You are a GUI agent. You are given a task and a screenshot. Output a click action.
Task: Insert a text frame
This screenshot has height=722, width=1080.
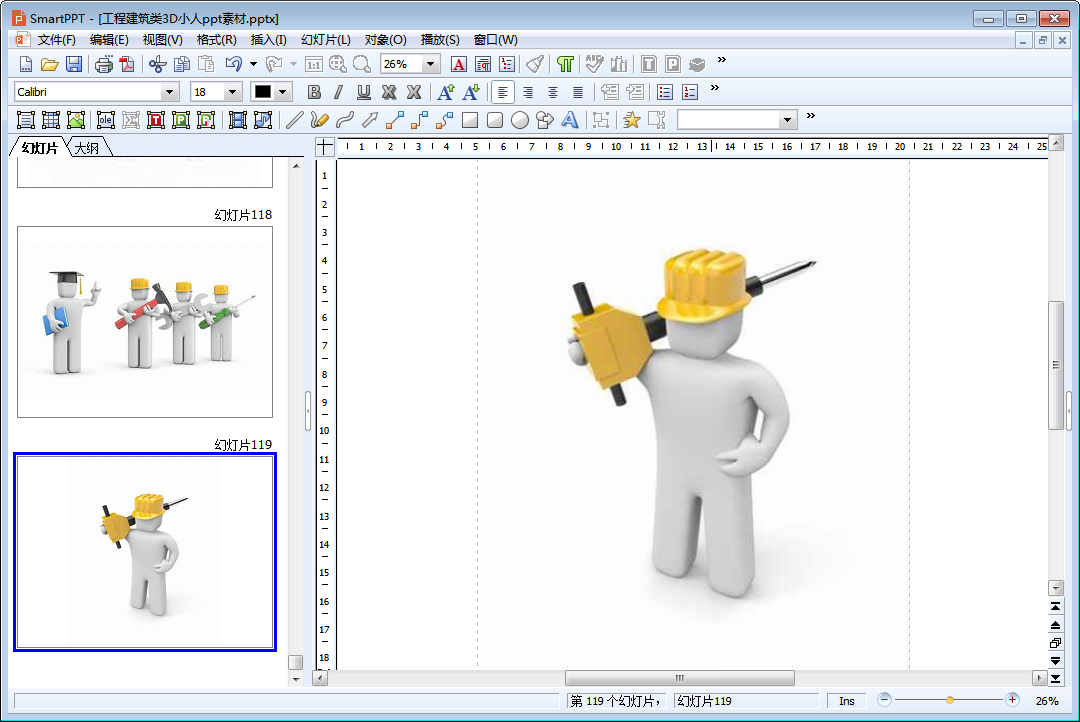coord(25,120)
